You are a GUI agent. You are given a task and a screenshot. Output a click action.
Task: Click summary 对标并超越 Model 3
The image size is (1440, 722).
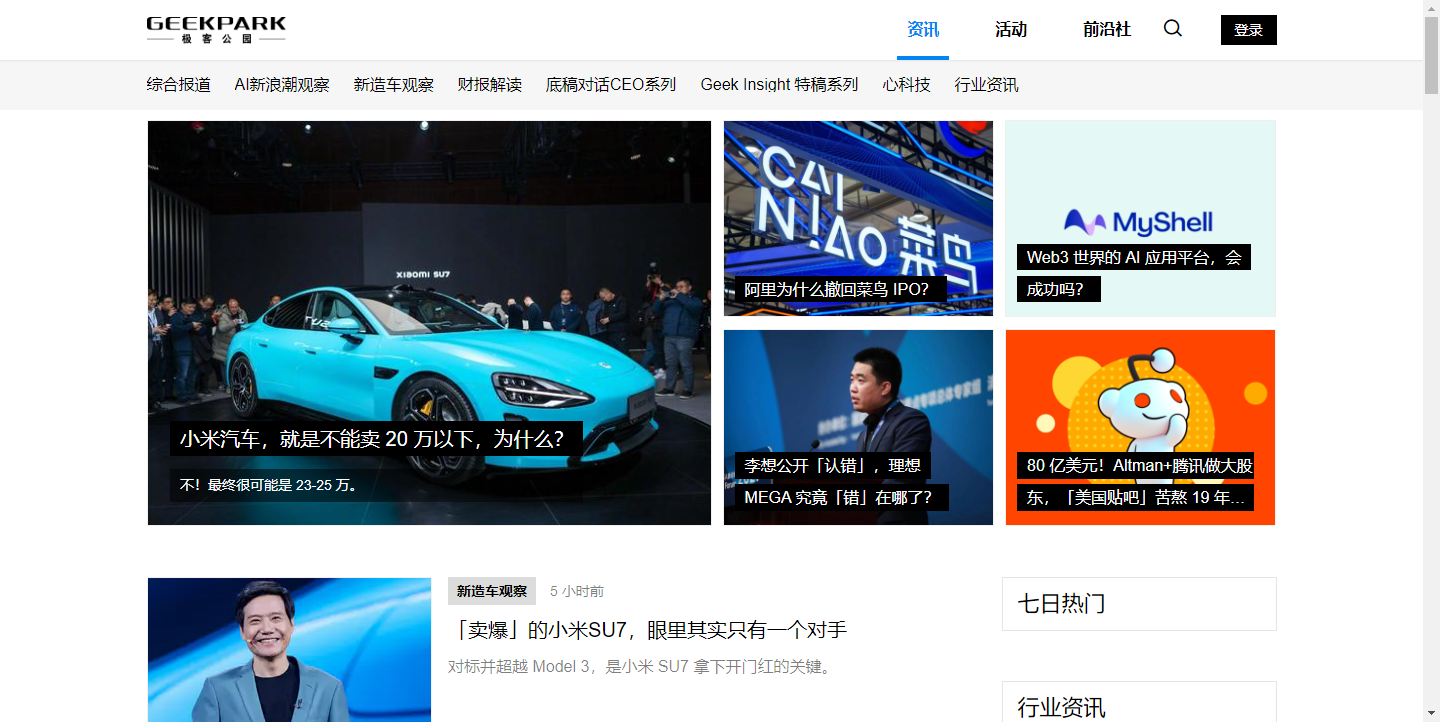click(641, 666)
